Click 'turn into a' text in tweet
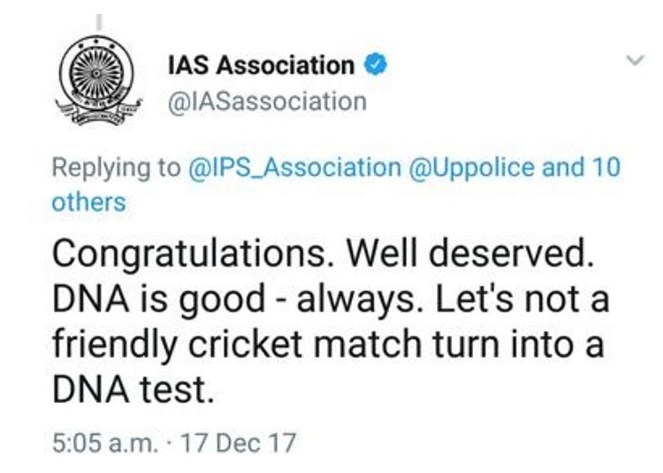The image size is (663, 473). click(518, 344)
